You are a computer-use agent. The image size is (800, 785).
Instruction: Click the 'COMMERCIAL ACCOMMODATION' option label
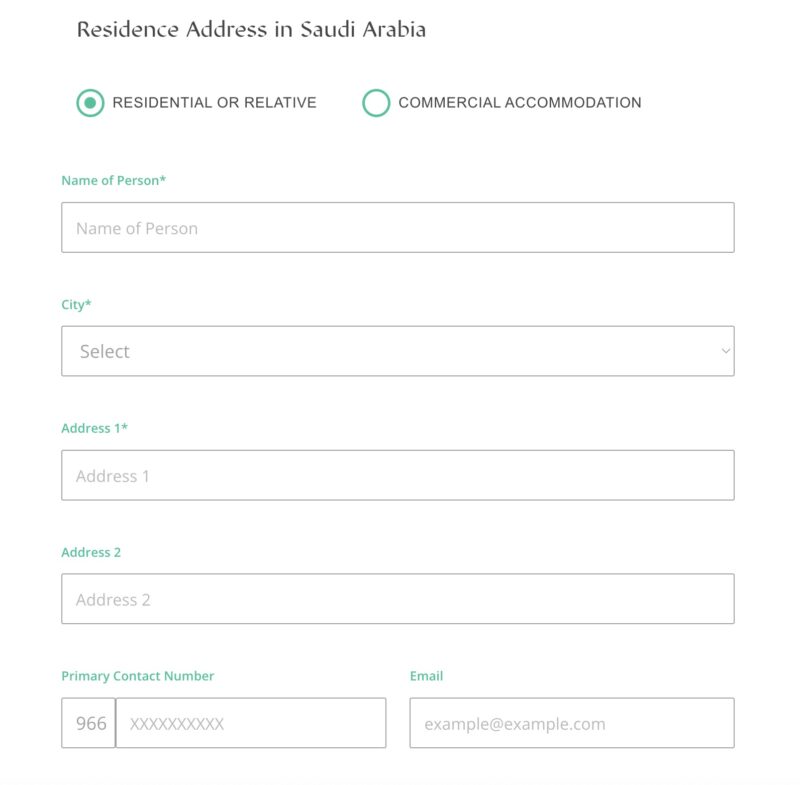[519, 103]
